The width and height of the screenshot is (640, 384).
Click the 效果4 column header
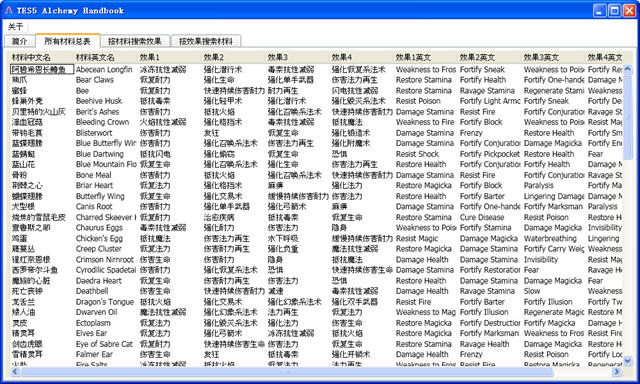(362, 58)
